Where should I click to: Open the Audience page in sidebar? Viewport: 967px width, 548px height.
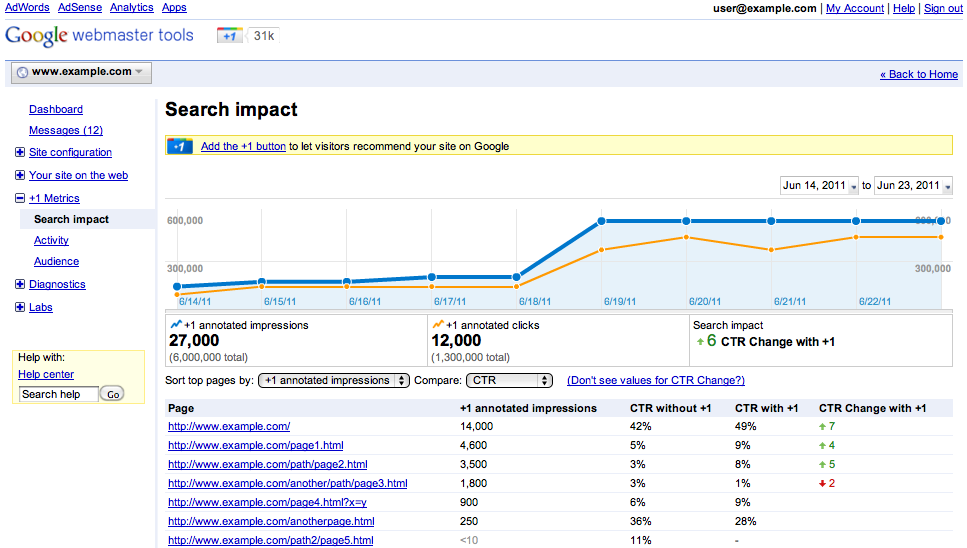56,261
